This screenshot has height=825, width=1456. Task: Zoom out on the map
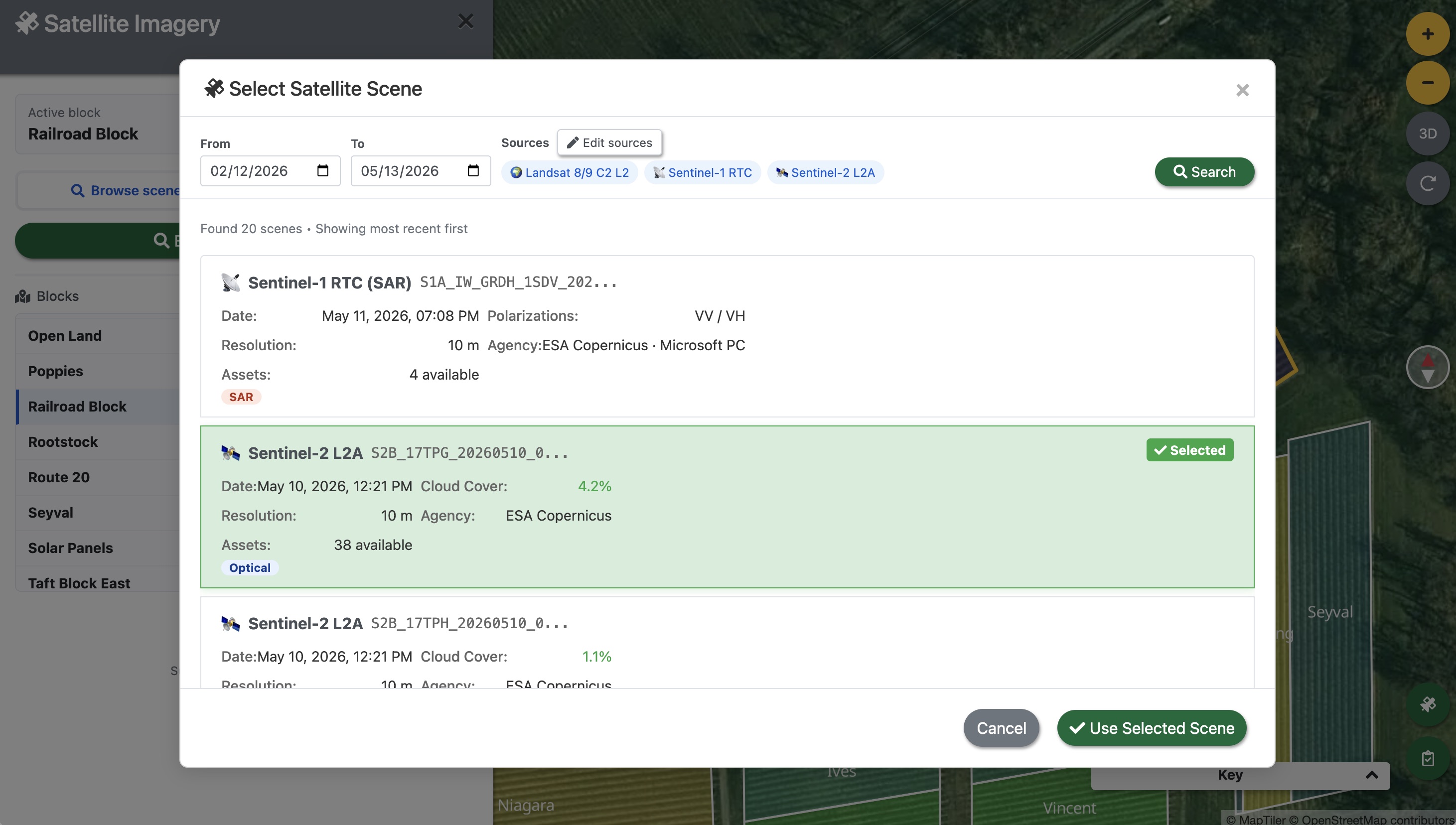pos(1427,83)
